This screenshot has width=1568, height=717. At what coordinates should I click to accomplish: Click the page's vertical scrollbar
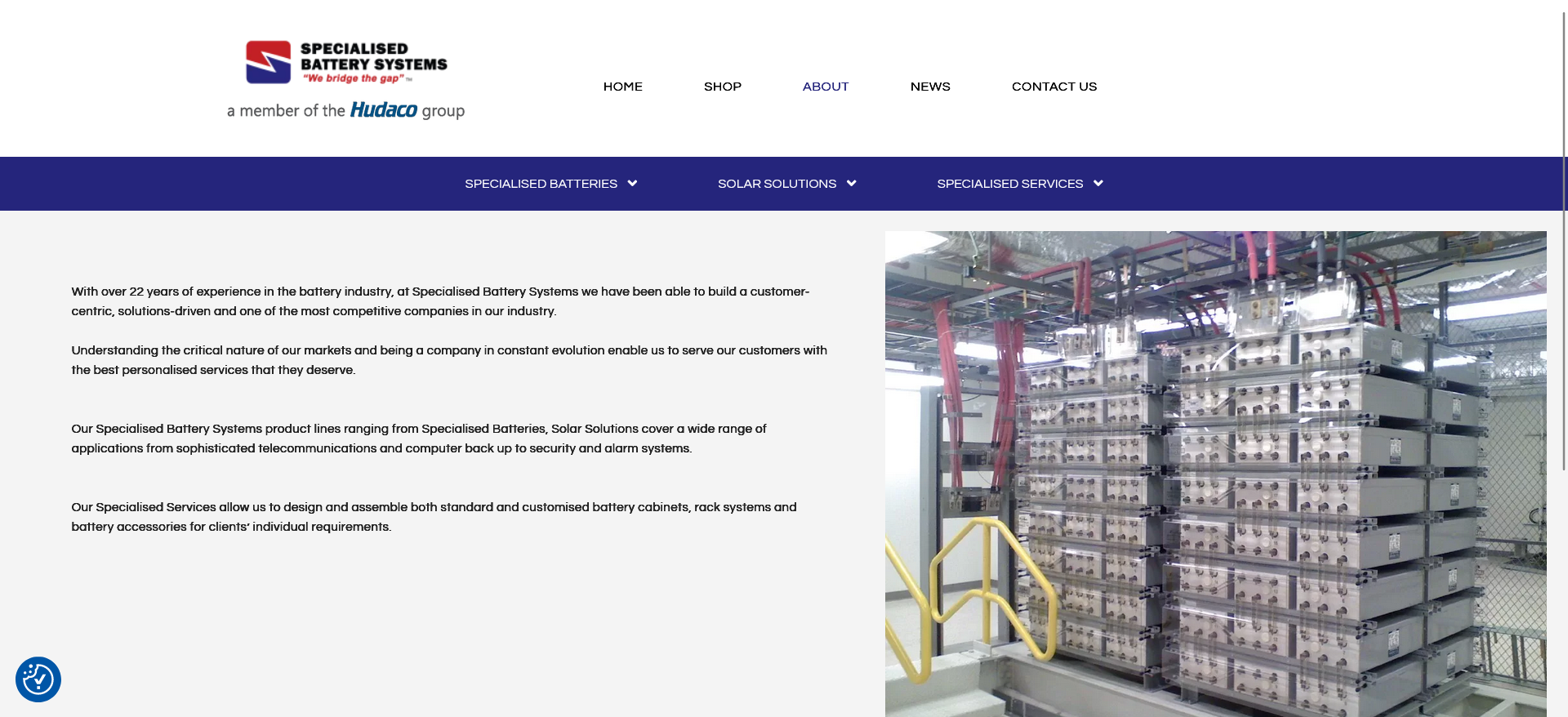pos(1563,245)
